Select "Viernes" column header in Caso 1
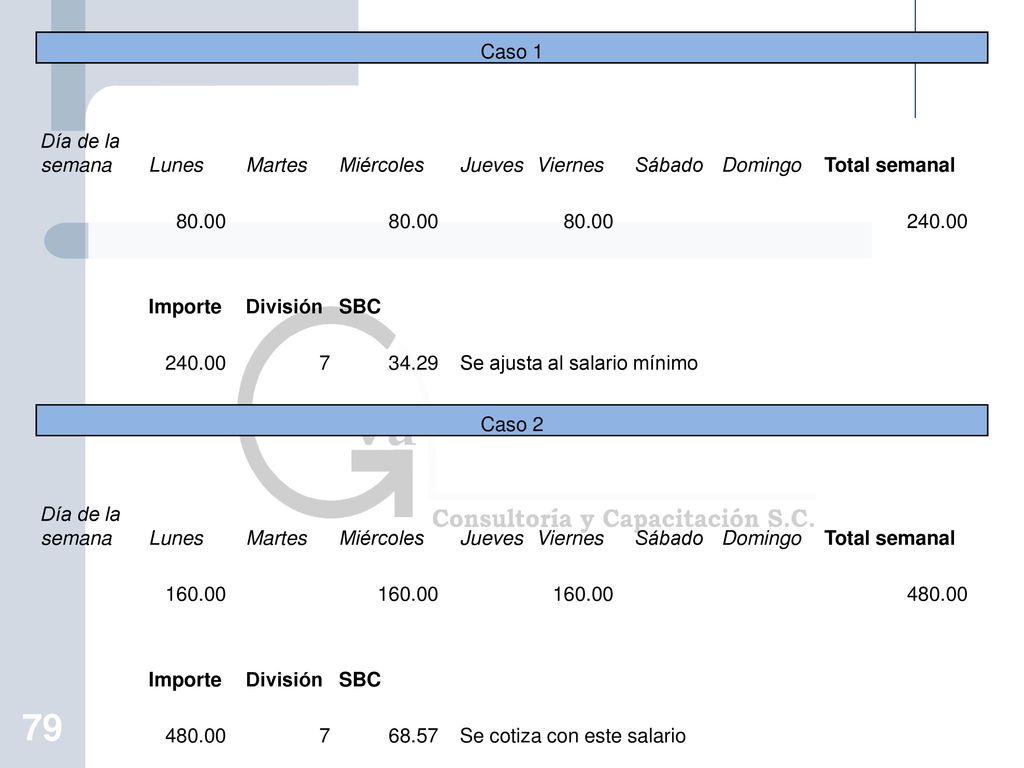The image size is (1024, 768). (x=571, y=165)
